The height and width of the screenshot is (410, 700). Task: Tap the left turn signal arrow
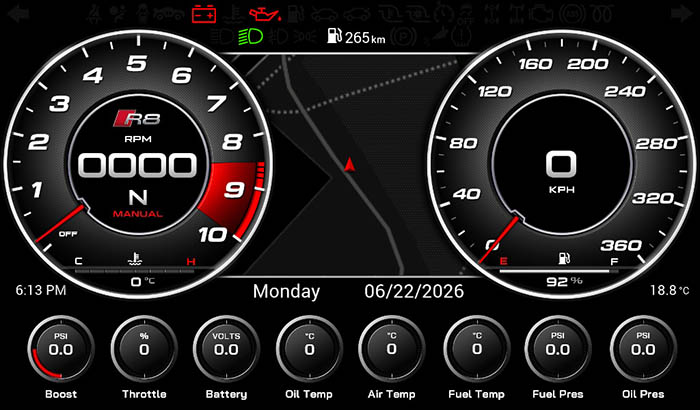click(19, 14)
